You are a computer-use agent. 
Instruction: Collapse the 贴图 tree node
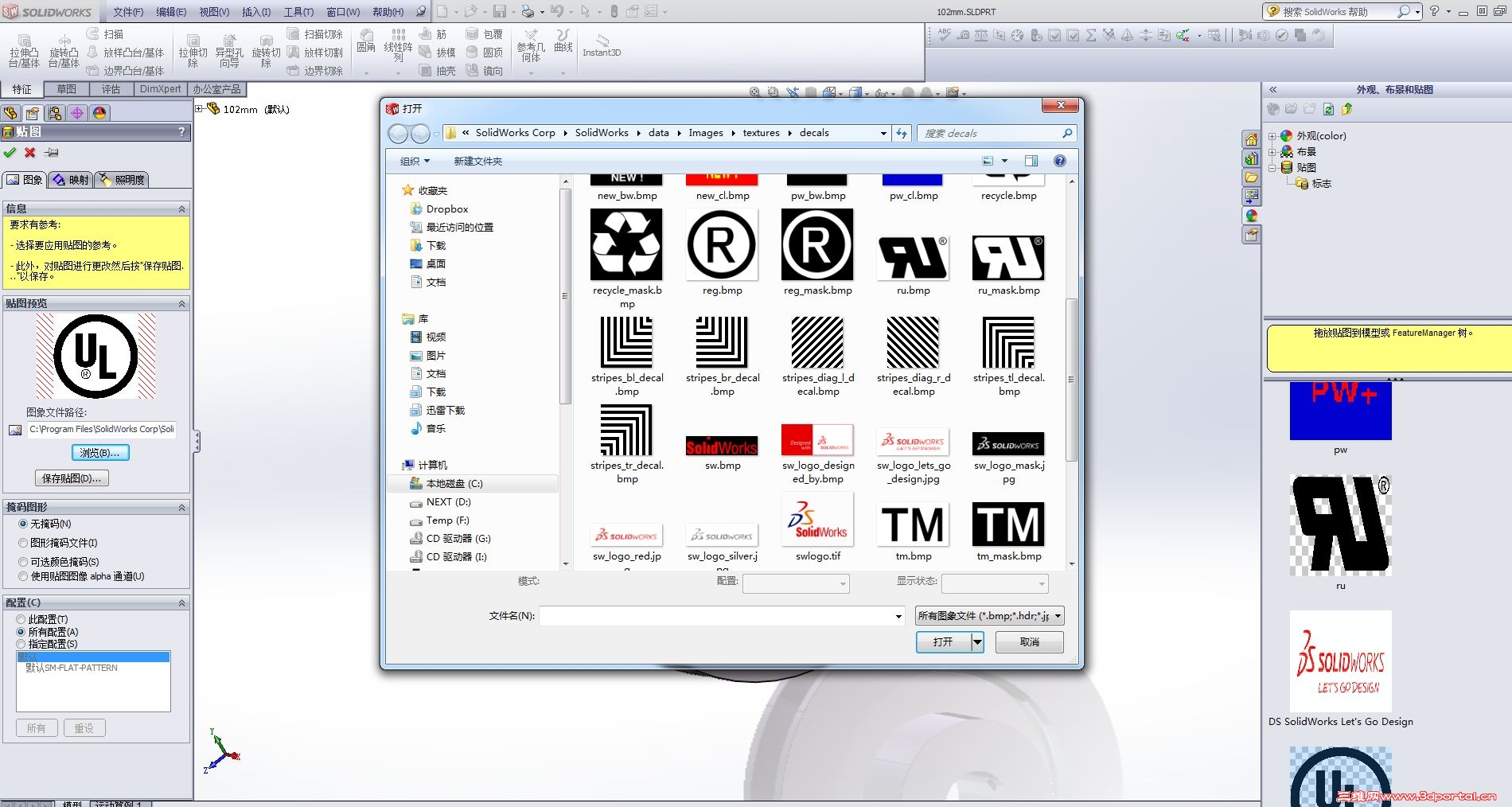[x=1272, y=168]
